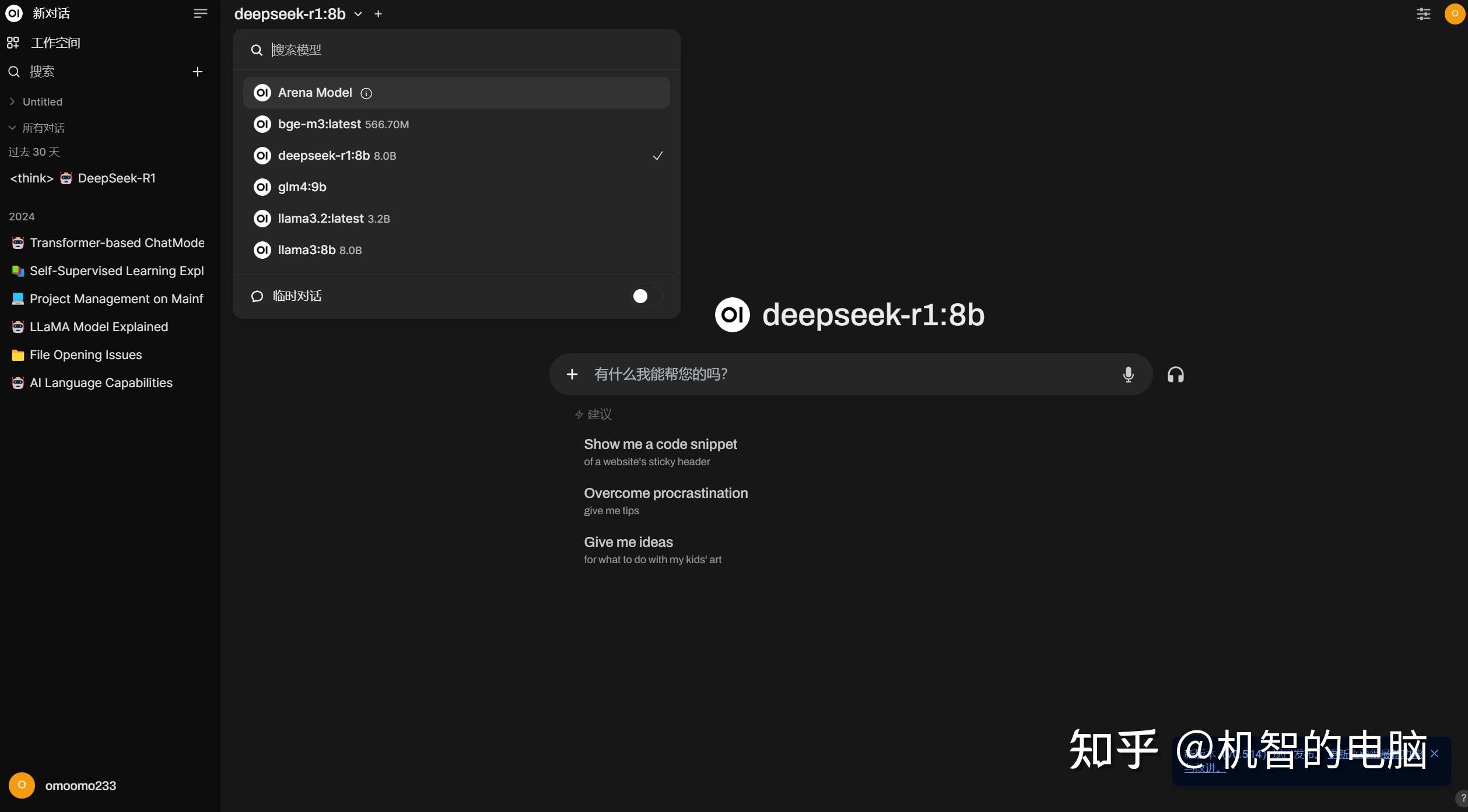Viewport: 1468px width, 812px height.
Task: Click the Open WebUI logo icon
Action: point(13,13)
